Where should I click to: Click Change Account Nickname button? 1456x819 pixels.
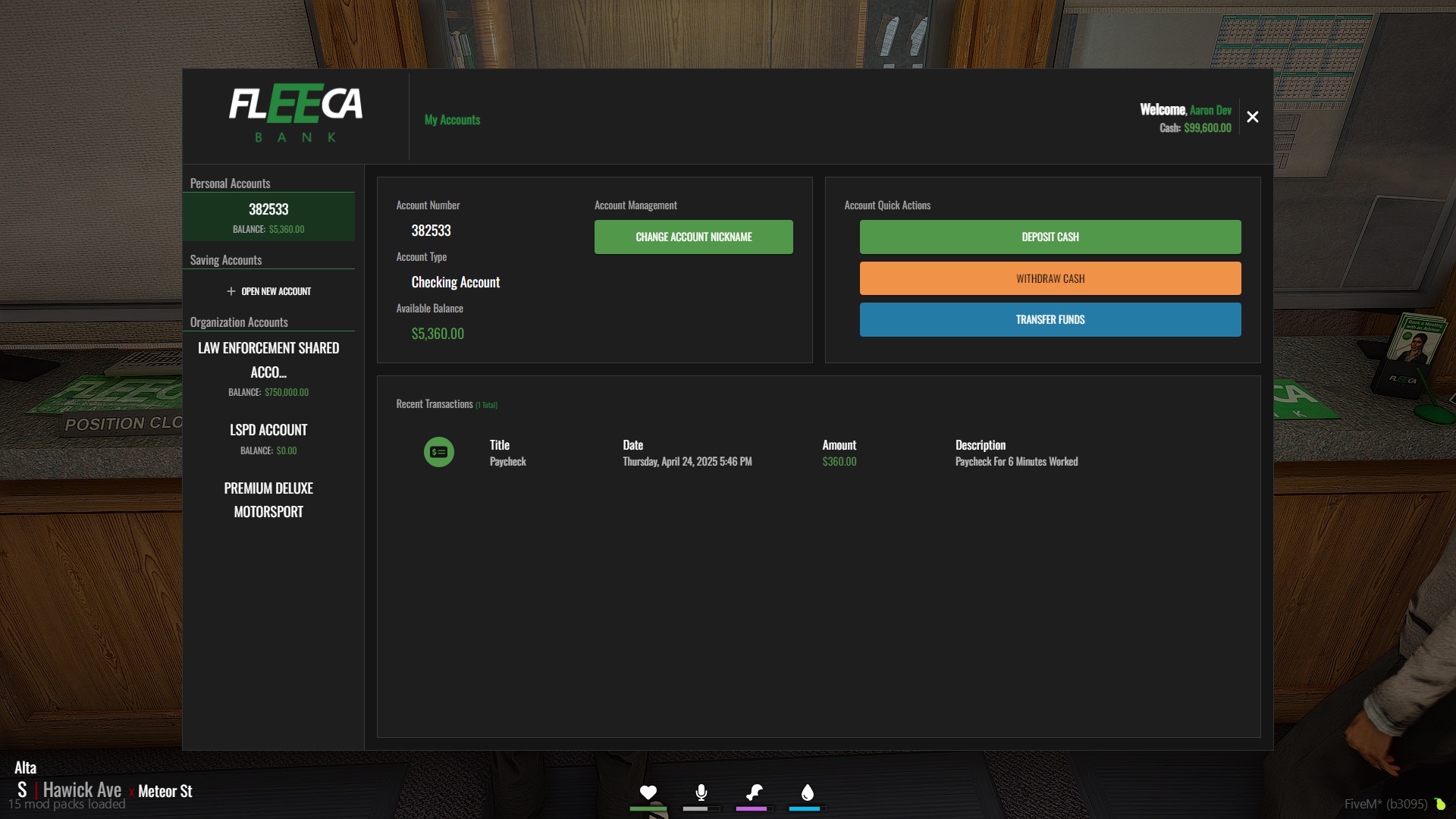(694, 237)
